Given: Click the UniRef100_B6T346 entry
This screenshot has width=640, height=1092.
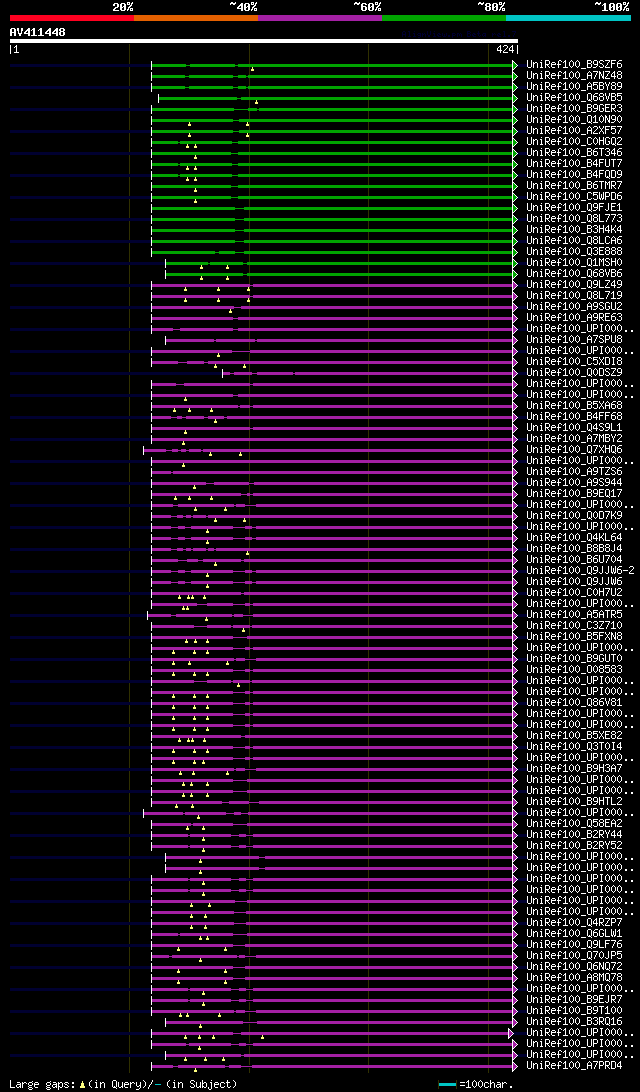Looking at the screenshot, I should tap(575, 153).
